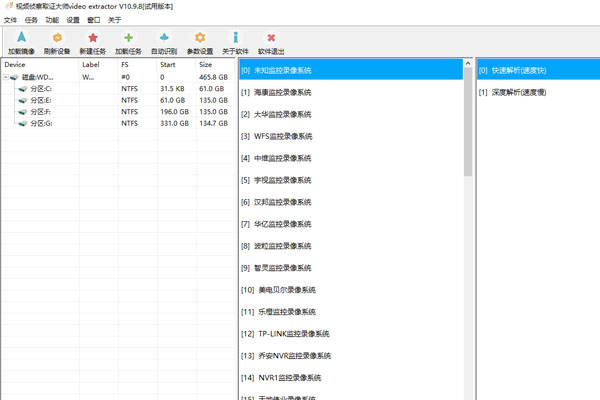Viewport: 600px width, 400px height.
Task: Click the system list scrollbar thumb
Action: (468, 122)
